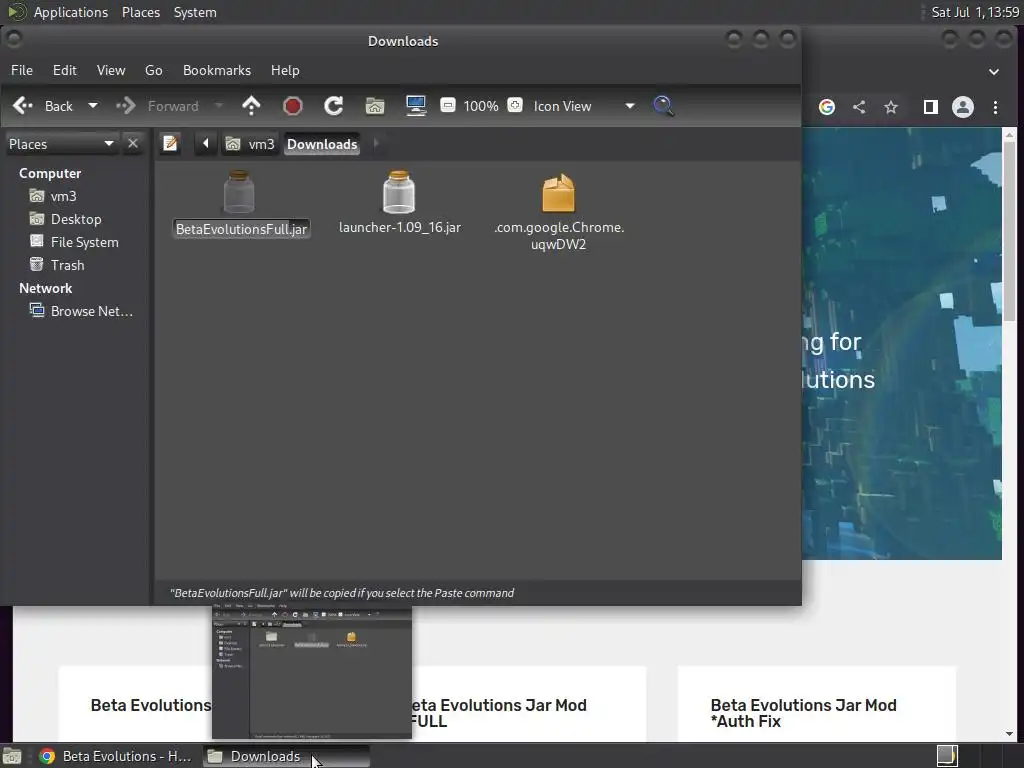Bookmark the page with Chrome star icon
This screenshot has height=768, width=1024.
pos(891,106)
